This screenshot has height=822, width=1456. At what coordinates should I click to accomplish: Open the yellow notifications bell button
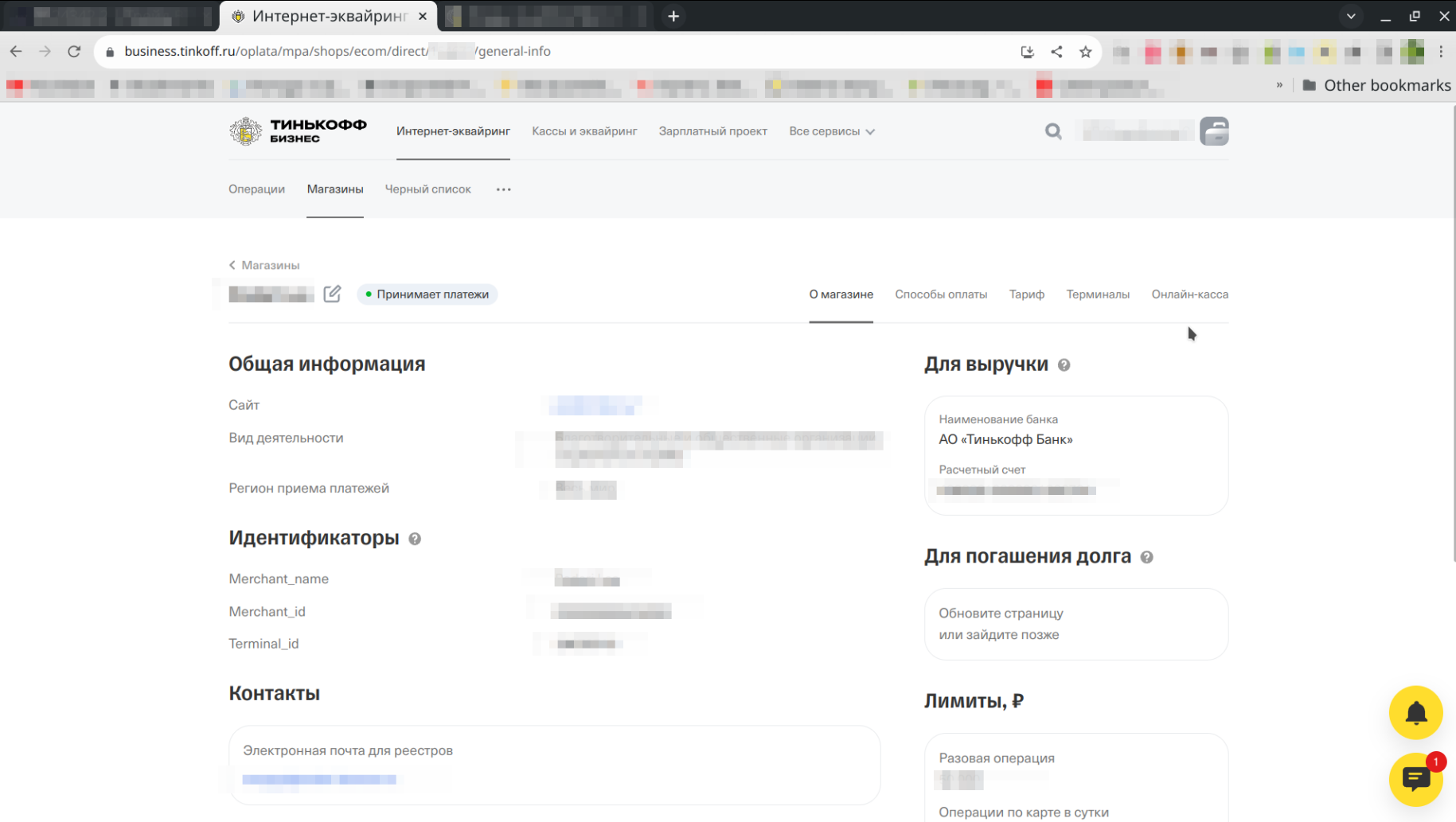coord(1415,713)
